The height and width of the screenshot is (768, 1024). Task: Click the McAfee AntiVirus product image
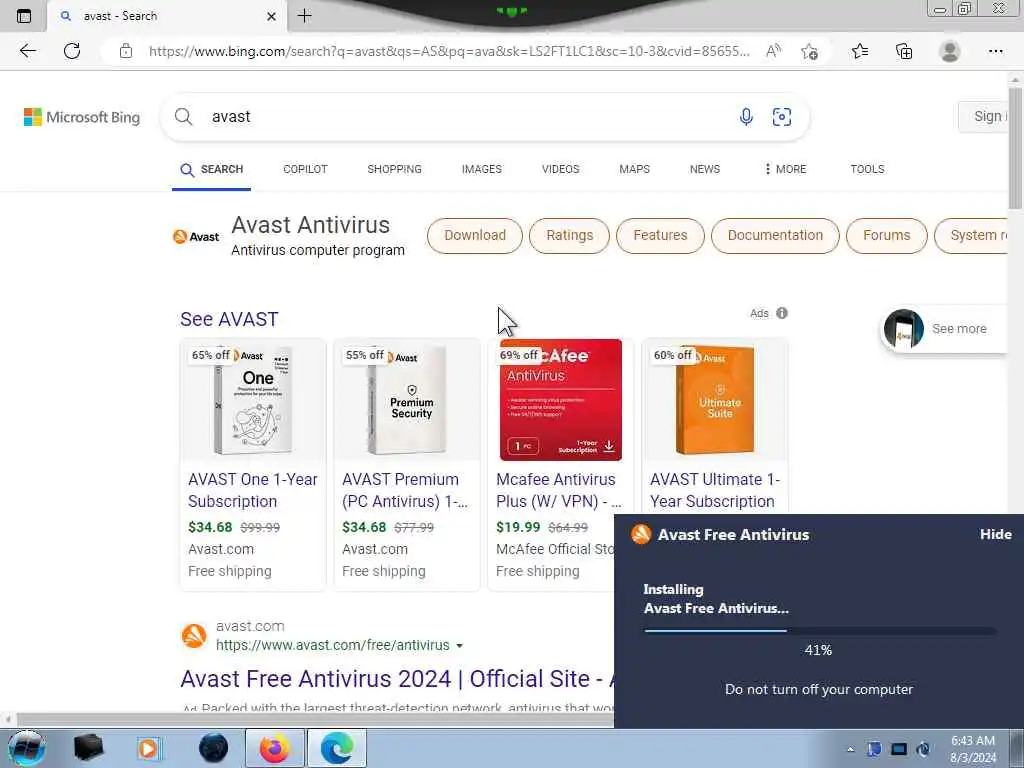coord(561,400)
